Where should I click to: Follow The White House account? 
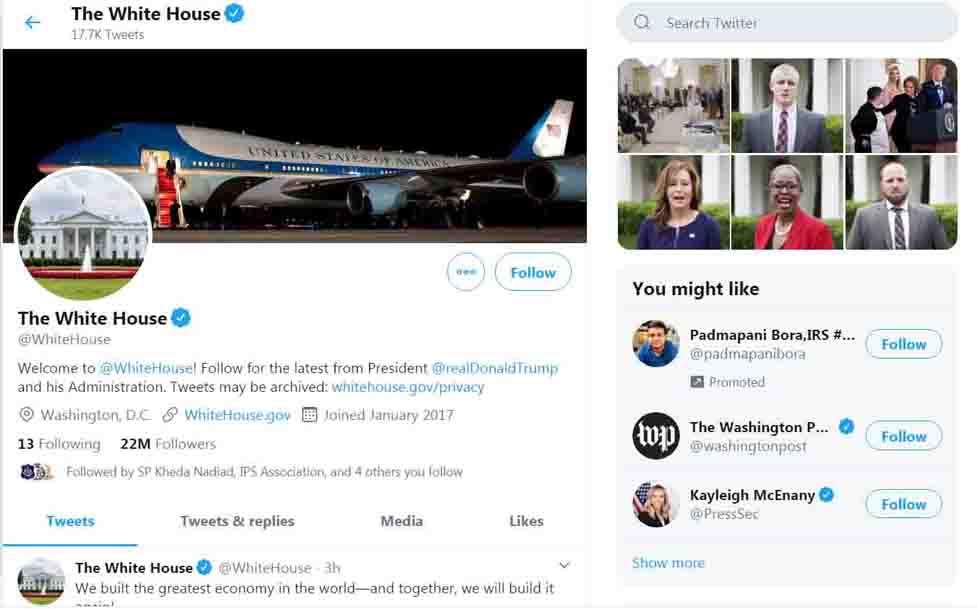(x=533, y=272)
